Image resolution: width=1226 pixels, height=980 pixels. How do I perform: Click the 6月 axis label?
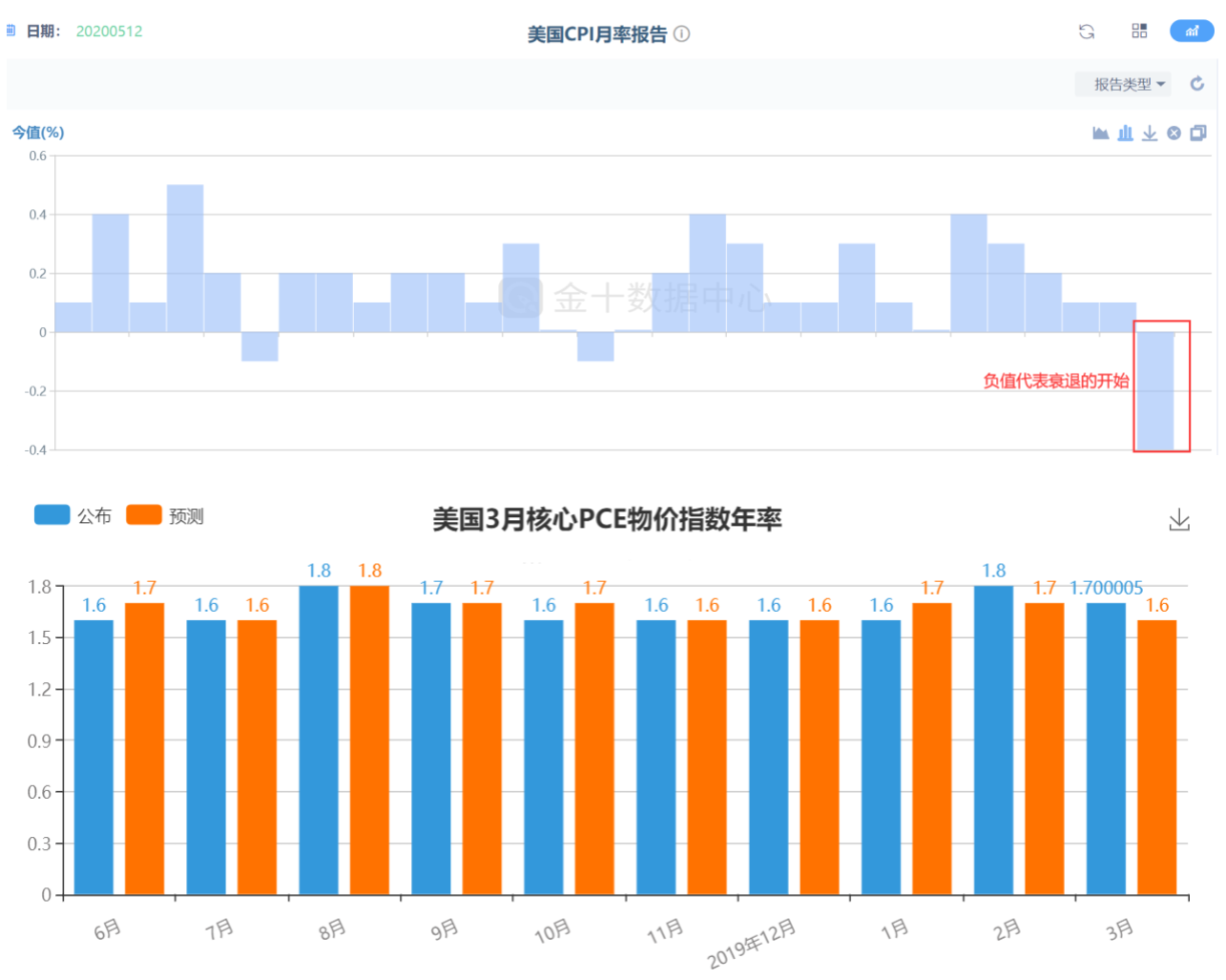tap(108, 928)
